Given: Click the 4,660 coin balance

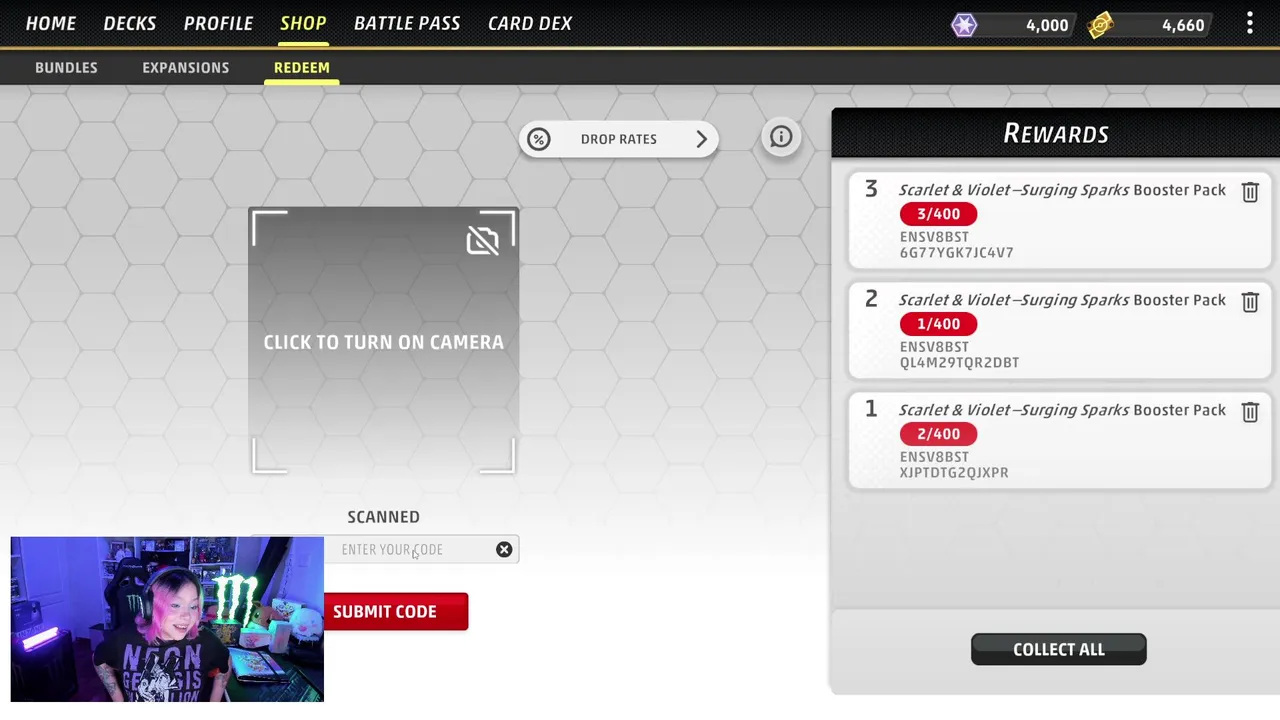Looking at the screenshot, I should [x=1183, y=25].
